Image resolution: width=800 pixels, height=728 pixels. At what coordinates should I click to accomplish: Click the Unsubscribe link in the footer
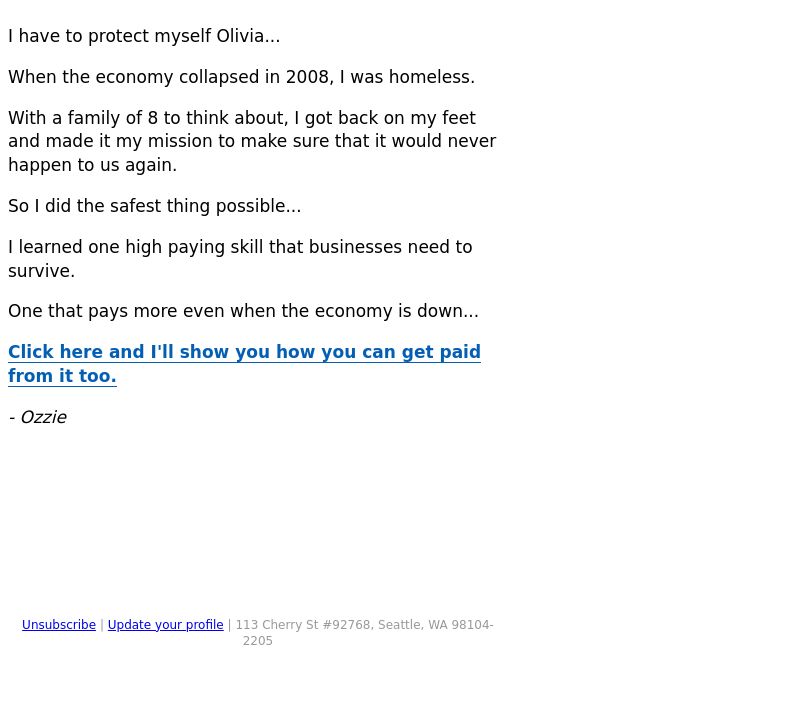tap(59, 625)
